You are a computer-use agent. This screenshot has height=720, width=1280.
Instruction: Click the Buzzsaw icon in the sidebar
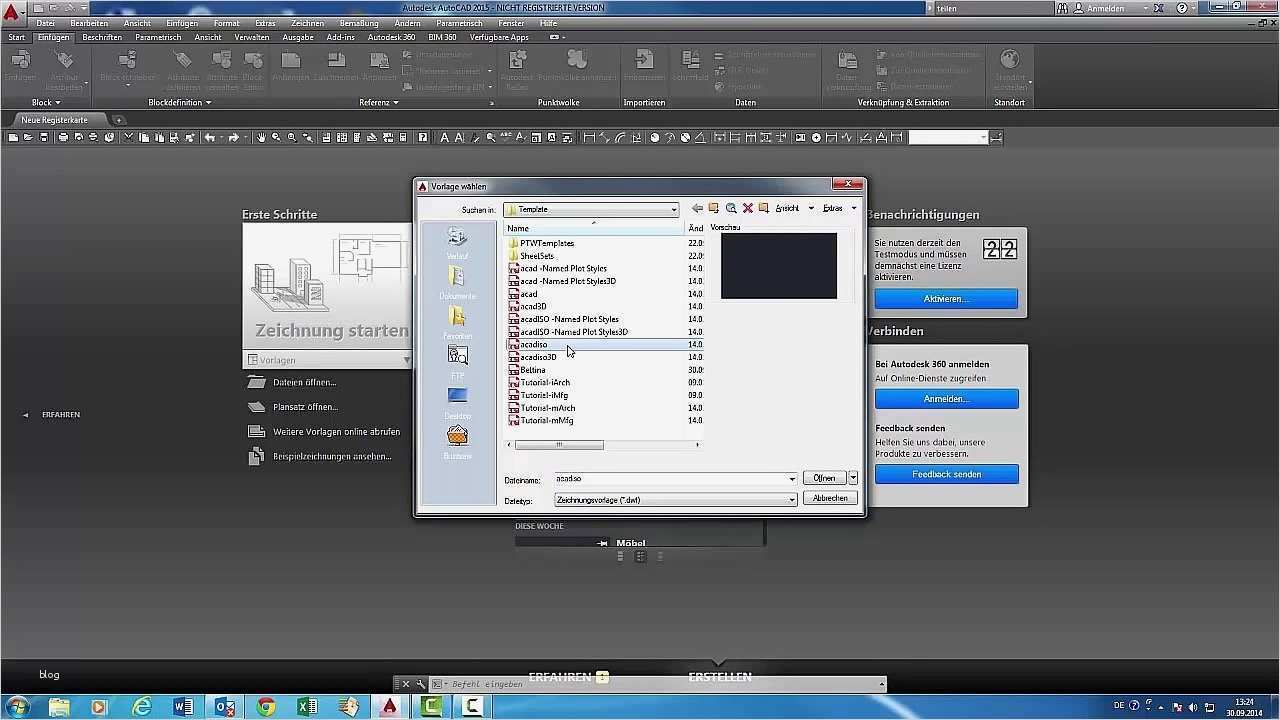[456, 437]
